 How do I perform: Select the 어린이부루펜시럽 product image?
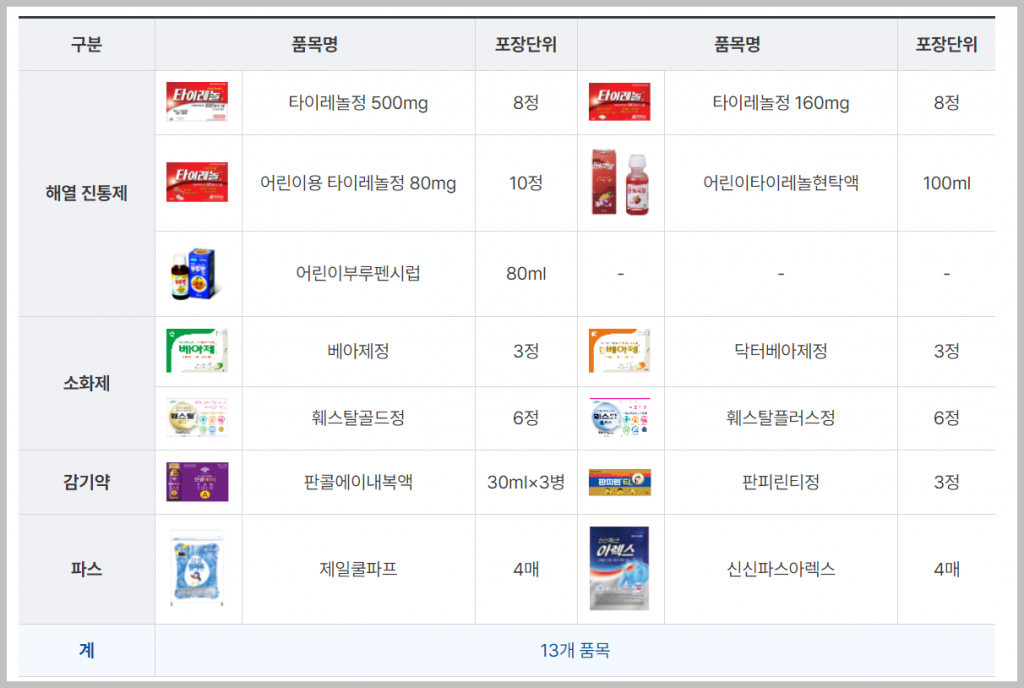pyautogui.click(x=193, y=274)
